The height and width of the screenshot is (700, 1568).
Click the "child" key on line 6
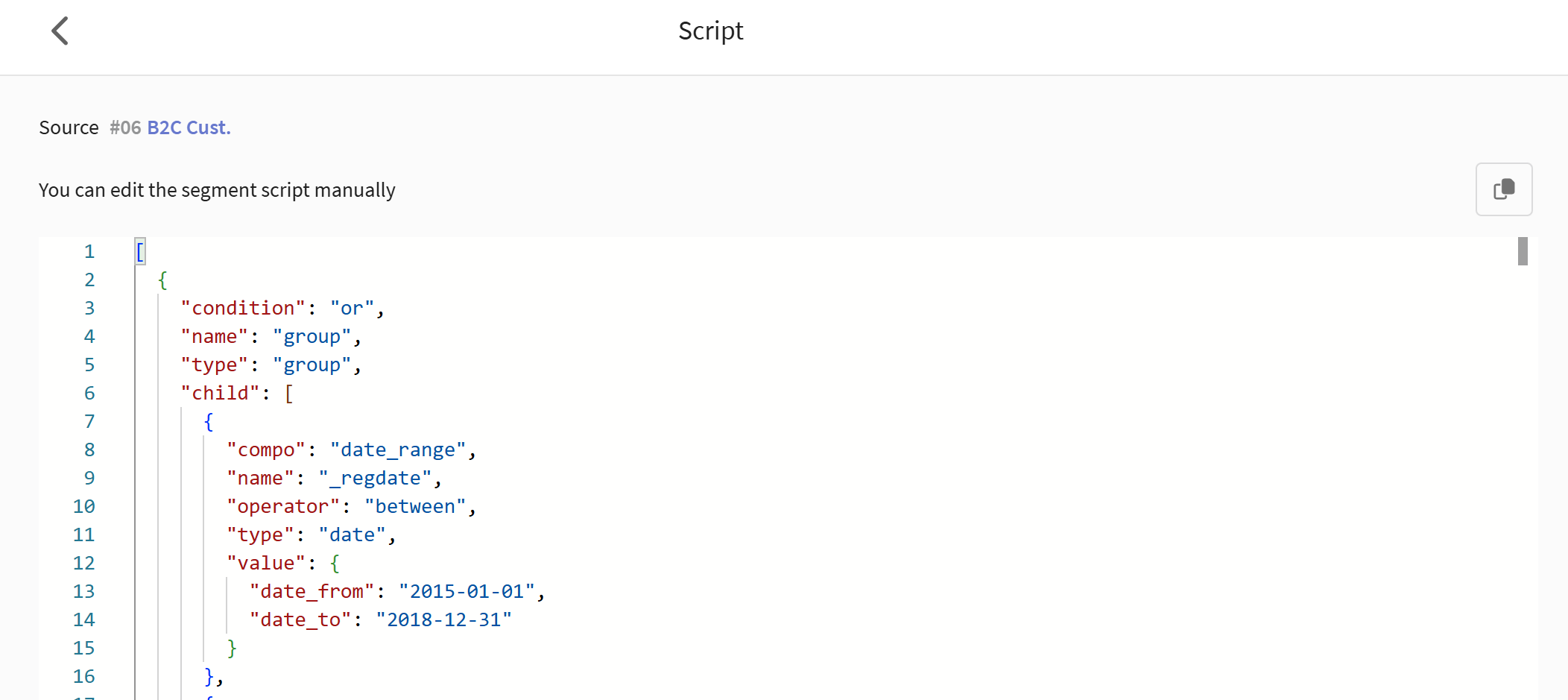click(220, 393)
